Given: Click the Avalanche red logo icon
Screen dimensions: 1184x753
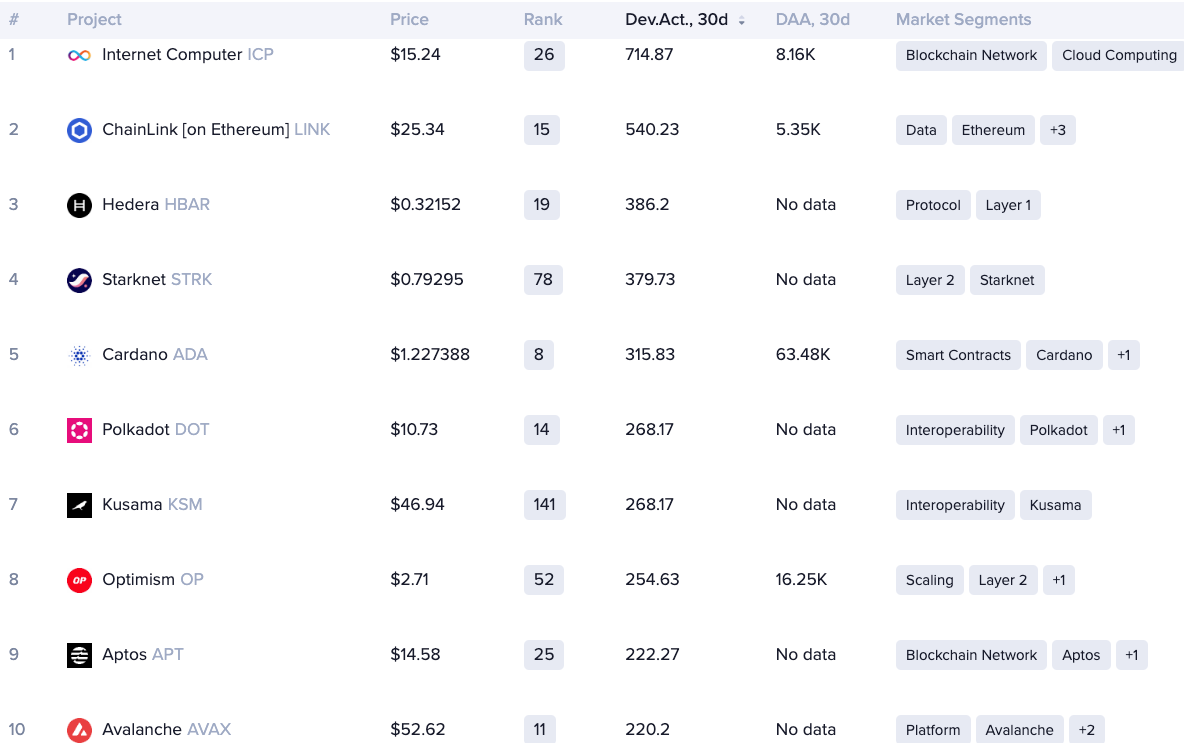Looking at the screenshot, I should tap(79, 730).
